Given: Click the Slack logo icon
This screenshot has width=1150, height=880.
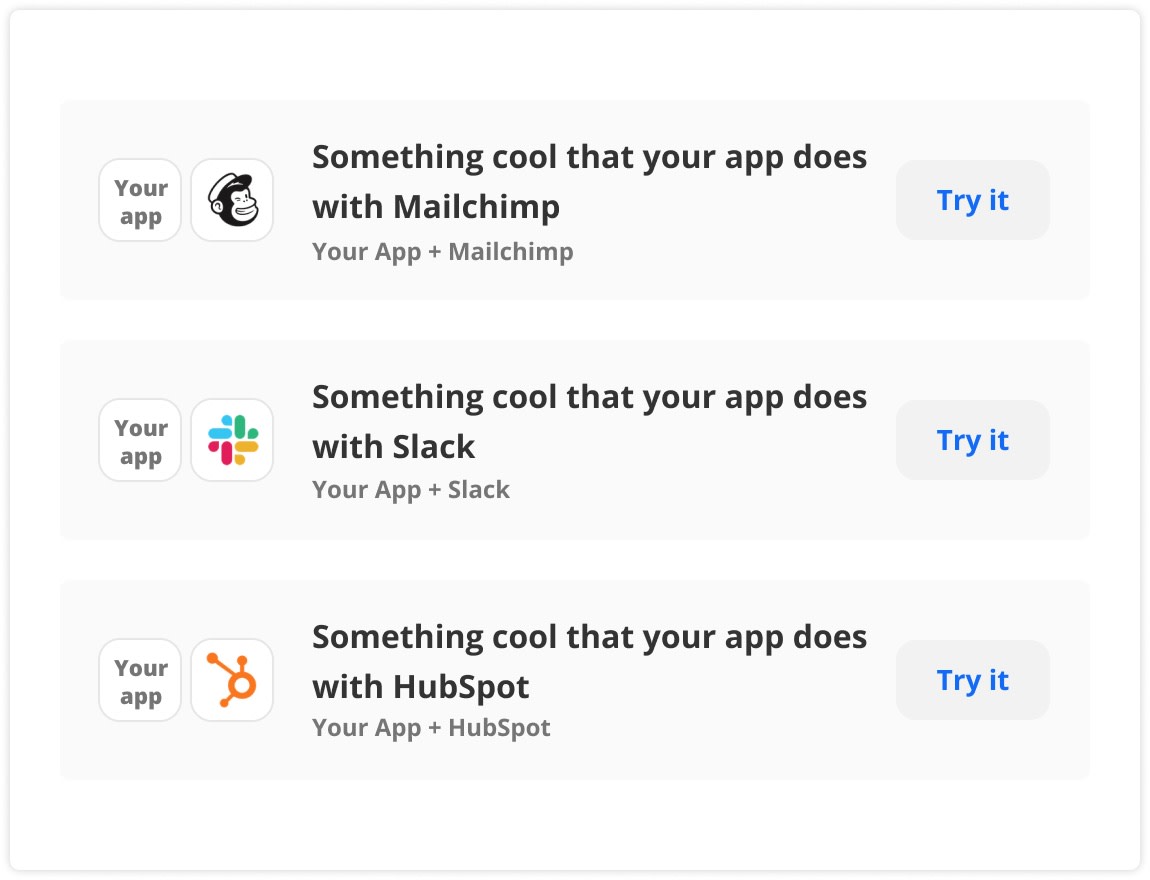Looking at the screenshot, I should 232,440.
